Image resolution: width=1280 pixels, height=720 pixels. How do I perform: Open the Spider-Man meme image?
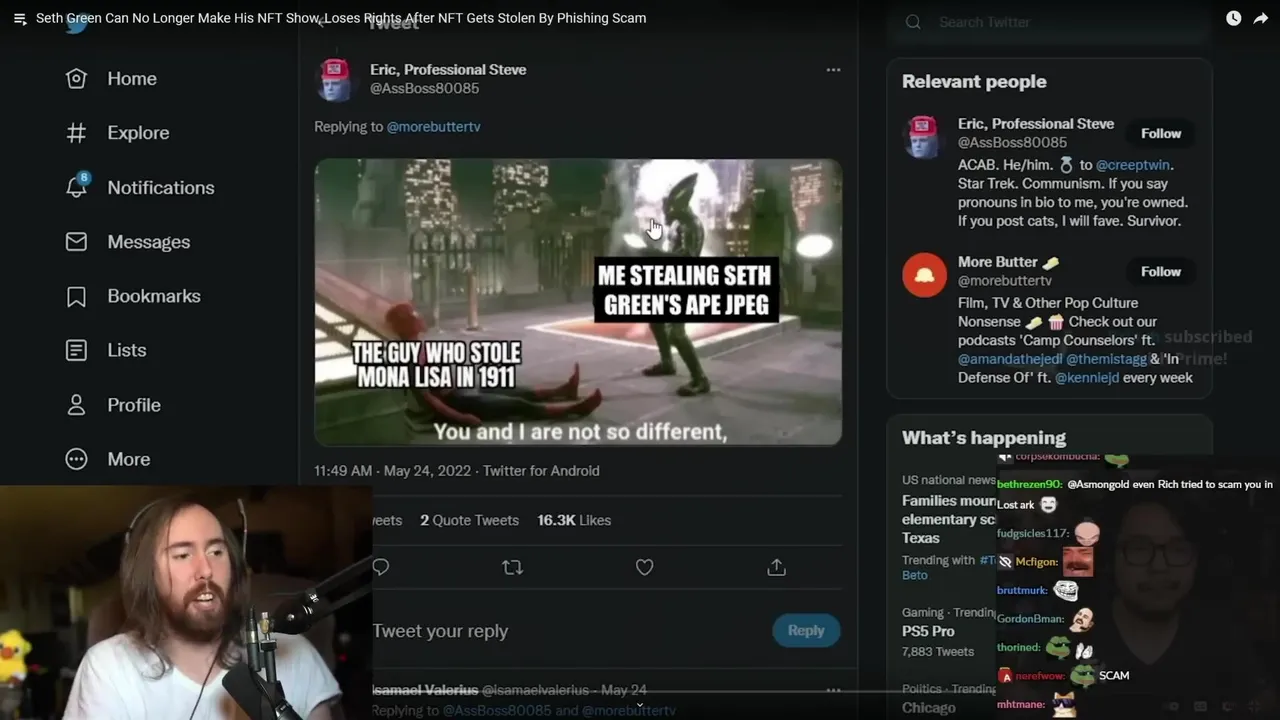[578, 301]
